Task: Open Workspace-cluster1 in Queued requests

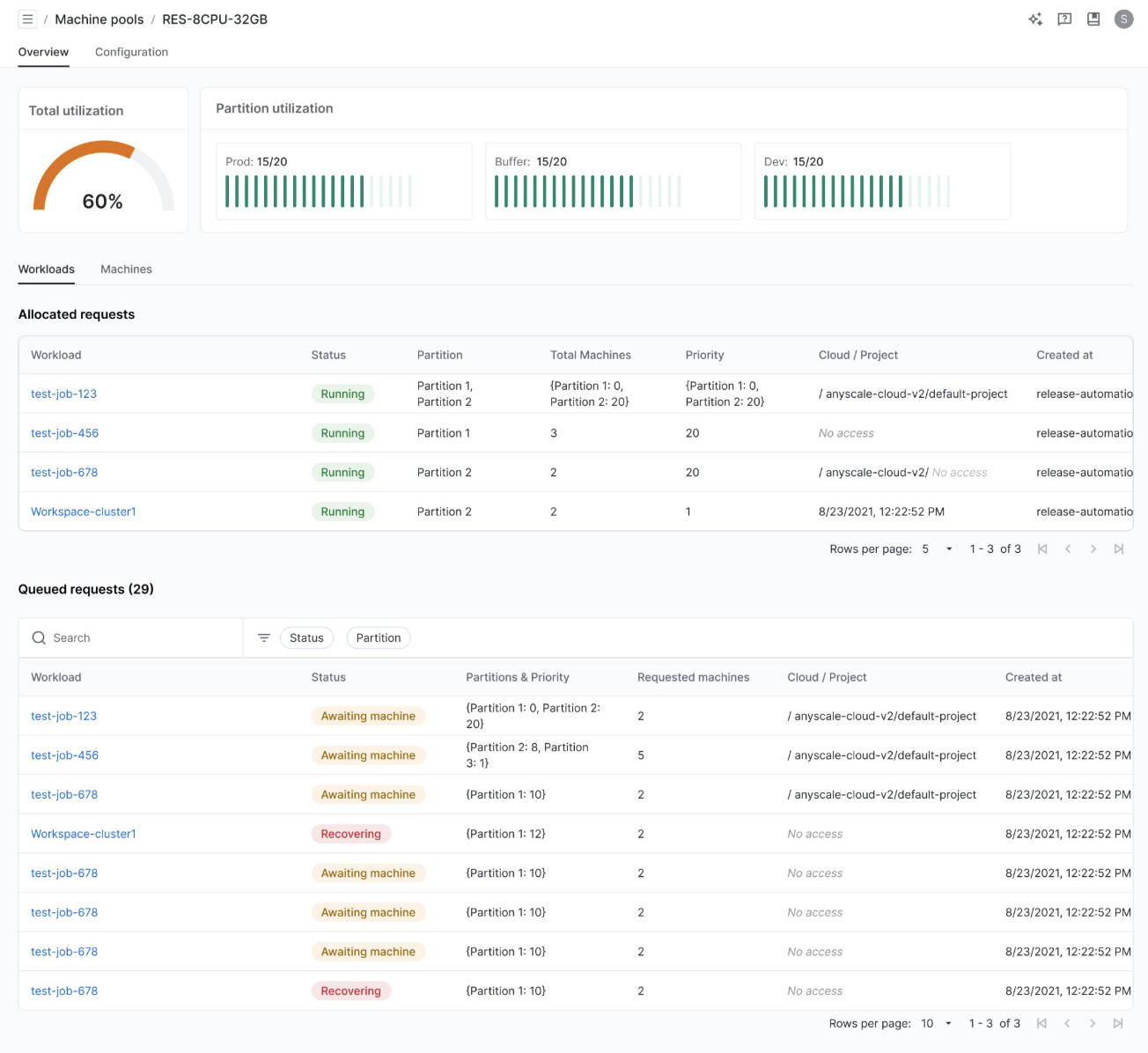Action: [84, 834]
